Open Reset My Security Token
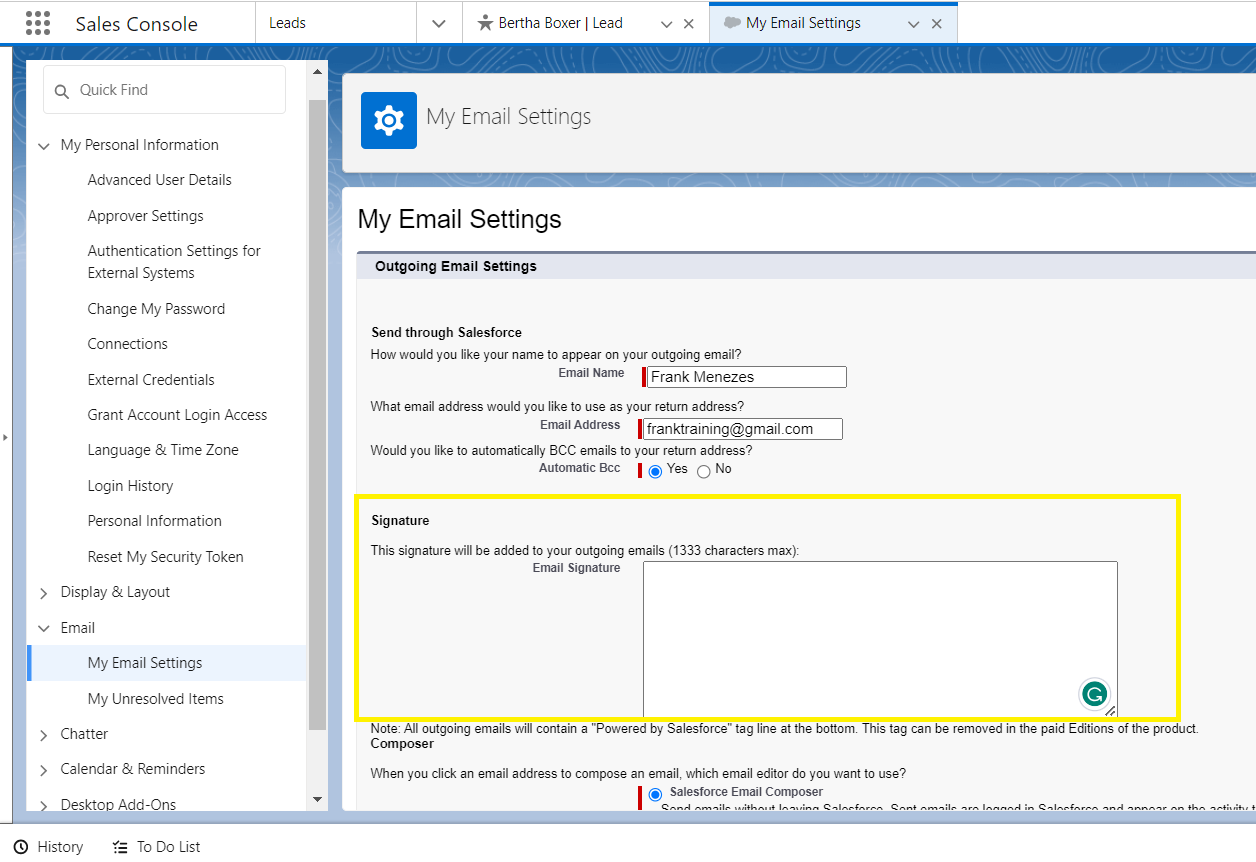This screenshot has height=862, width=1256. point(166,557)
